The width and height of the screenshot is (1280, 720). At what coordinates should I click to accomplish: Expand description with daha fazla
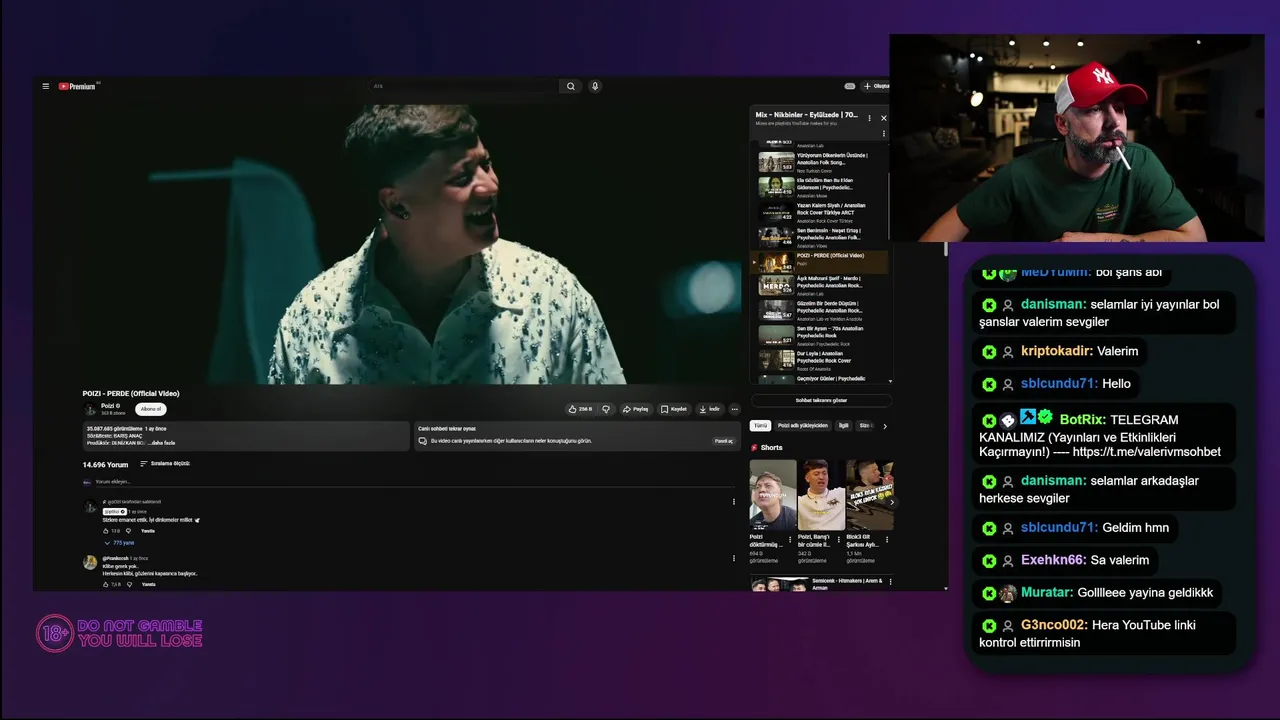pyautogui.click(x=163, y=443)
